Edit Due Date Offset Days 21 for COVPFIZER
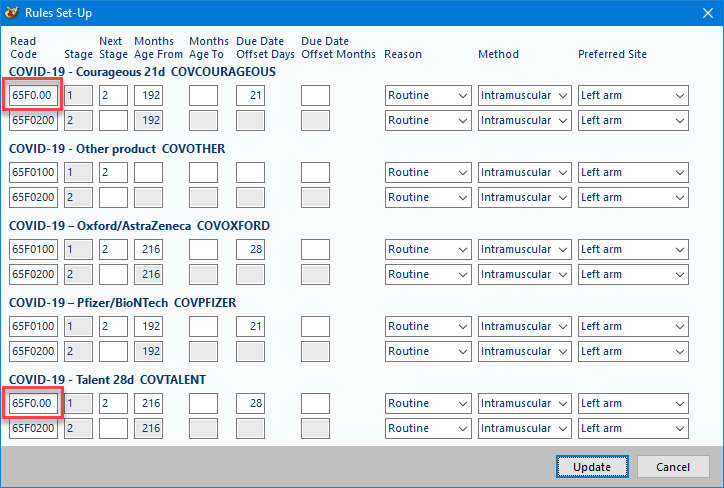 250,327
